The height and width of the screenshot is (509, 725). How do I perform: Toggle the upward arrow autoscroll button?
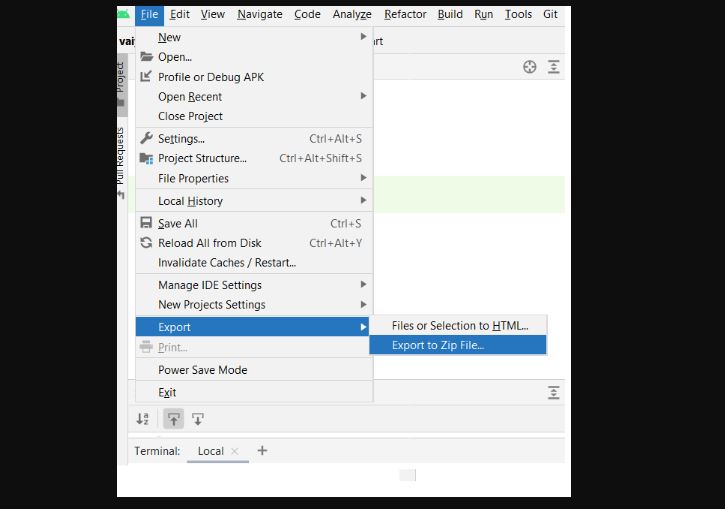coord(173,419)
